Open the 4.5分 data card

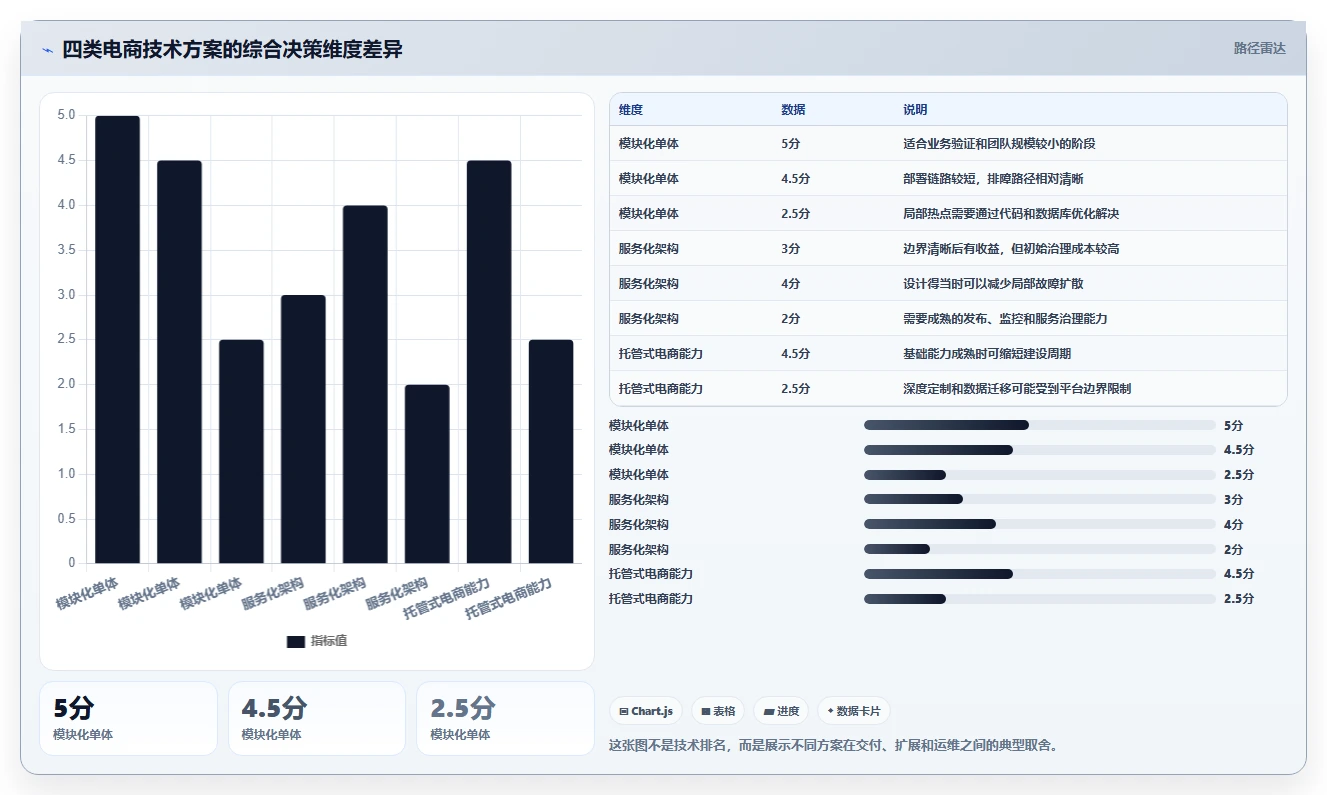[x=317, y=718]
